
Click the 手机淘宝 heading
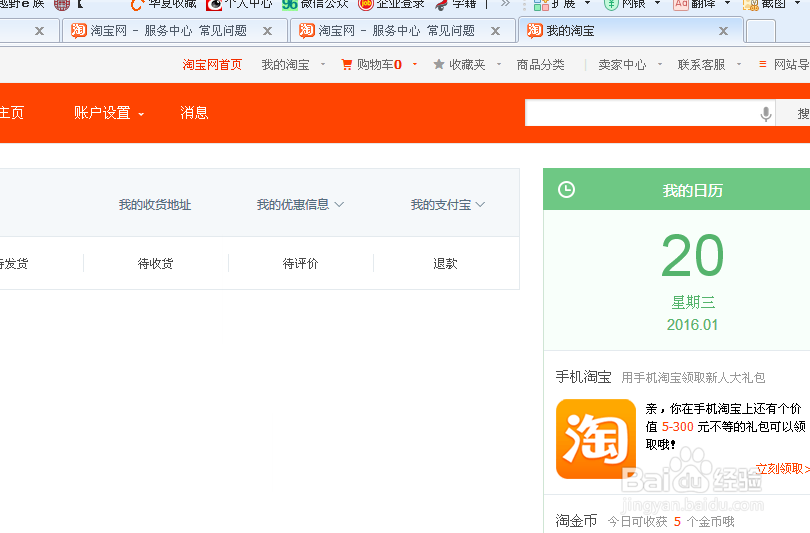pyautogui.click(x=584, y=377)
